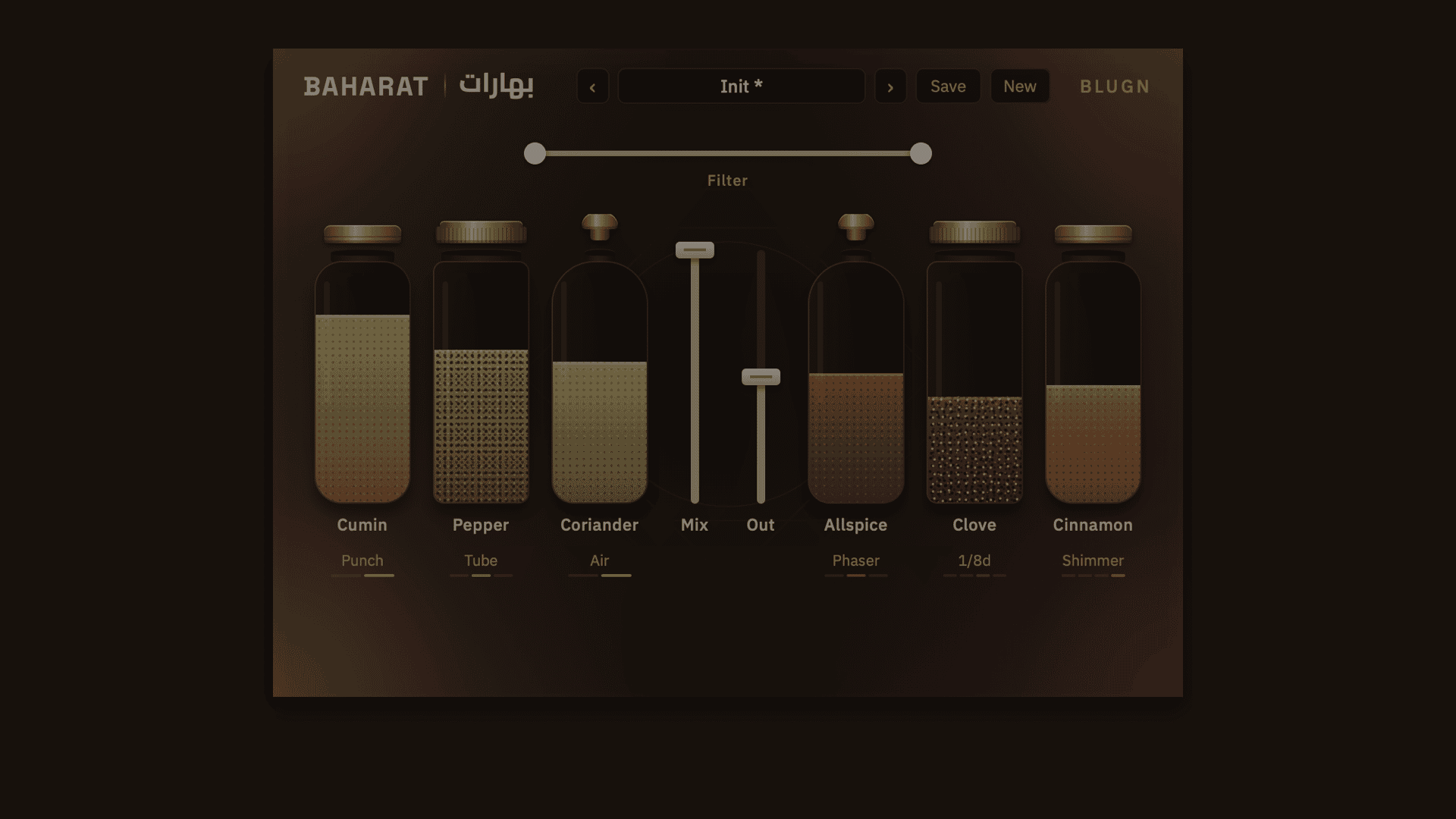Click inside the Clove jar
Viewport: 1456px width, 819px height.
(x=974, y=382)
